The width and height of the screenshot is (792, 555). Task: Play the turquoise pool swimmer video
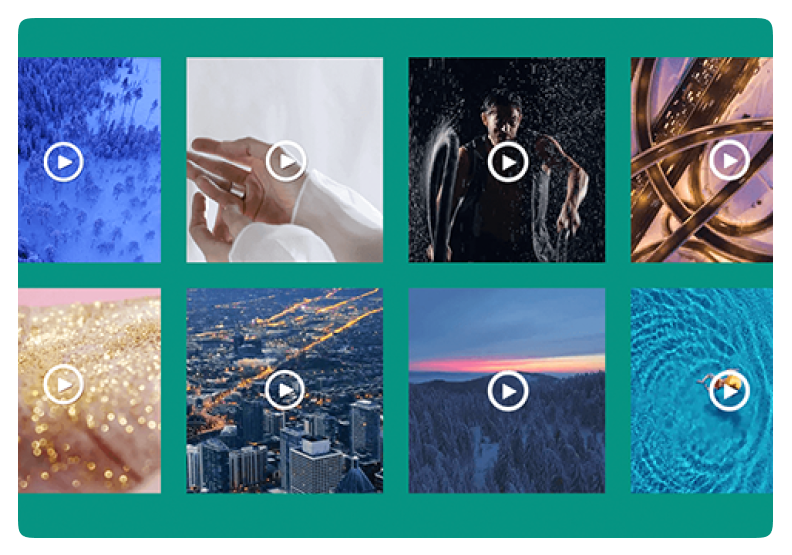click(729, 391)
